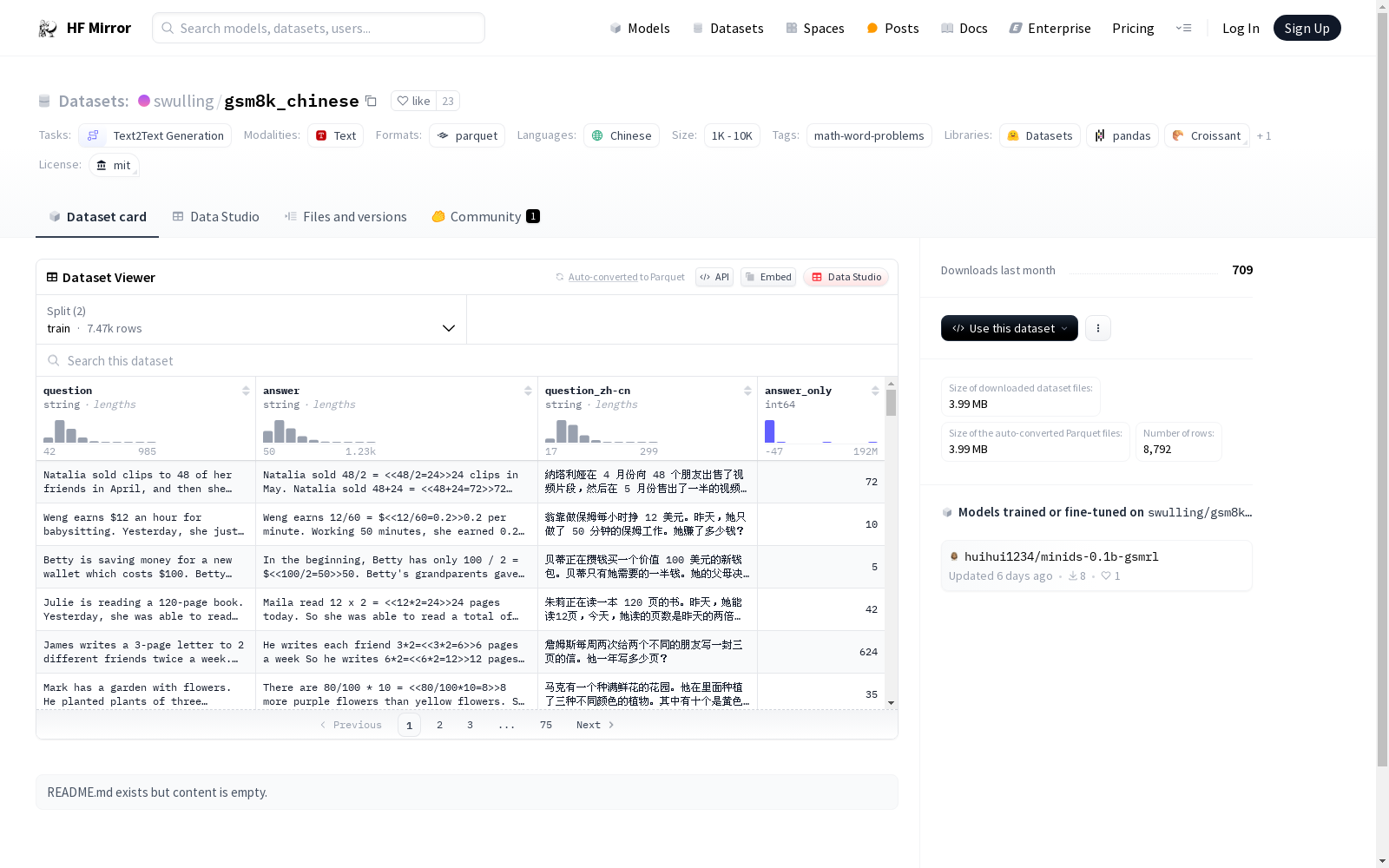Sort the answer column
Image resolution: width=1389 pixels, height=868 pixels.
click(x=528, y=391)
